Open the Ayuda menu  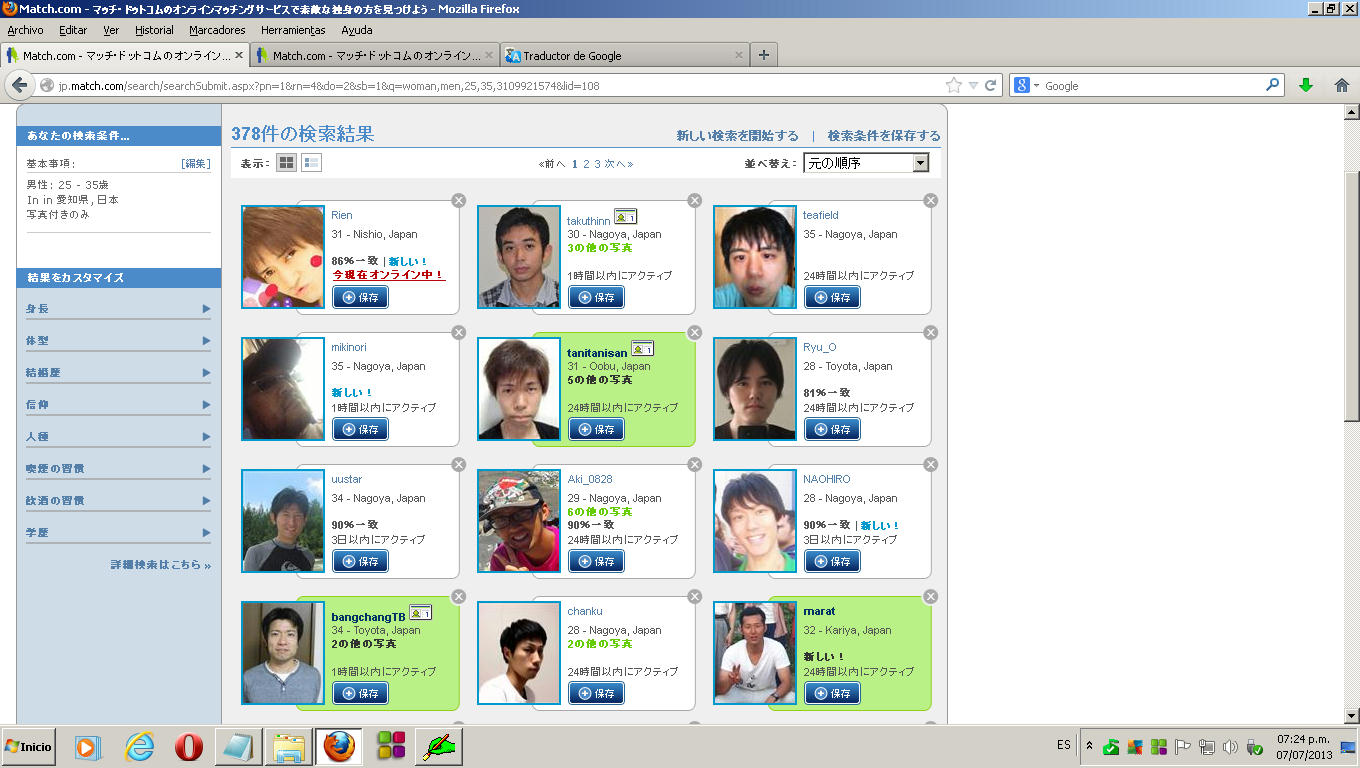click(x=357, y=30)
